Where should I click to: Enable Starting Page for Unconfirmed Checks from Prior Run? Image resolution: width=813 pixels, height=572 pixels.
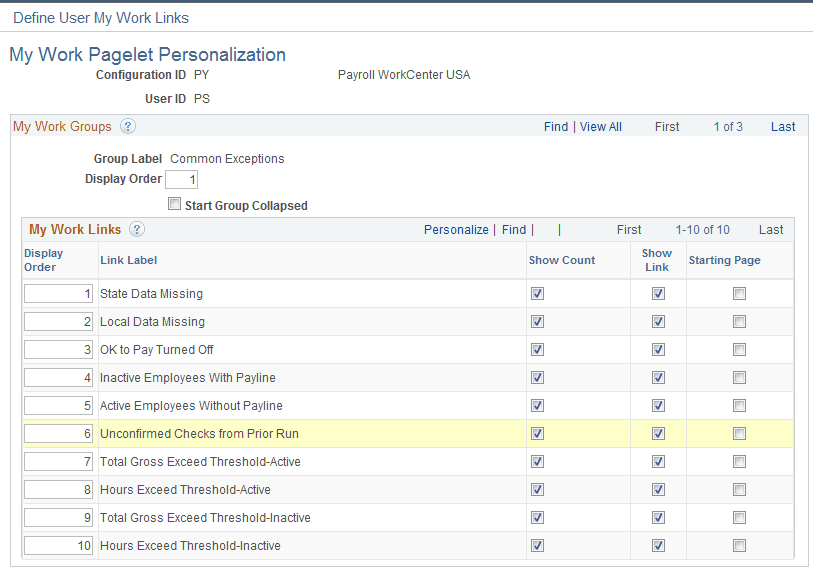pyautogui.click(x=739, y=434)
